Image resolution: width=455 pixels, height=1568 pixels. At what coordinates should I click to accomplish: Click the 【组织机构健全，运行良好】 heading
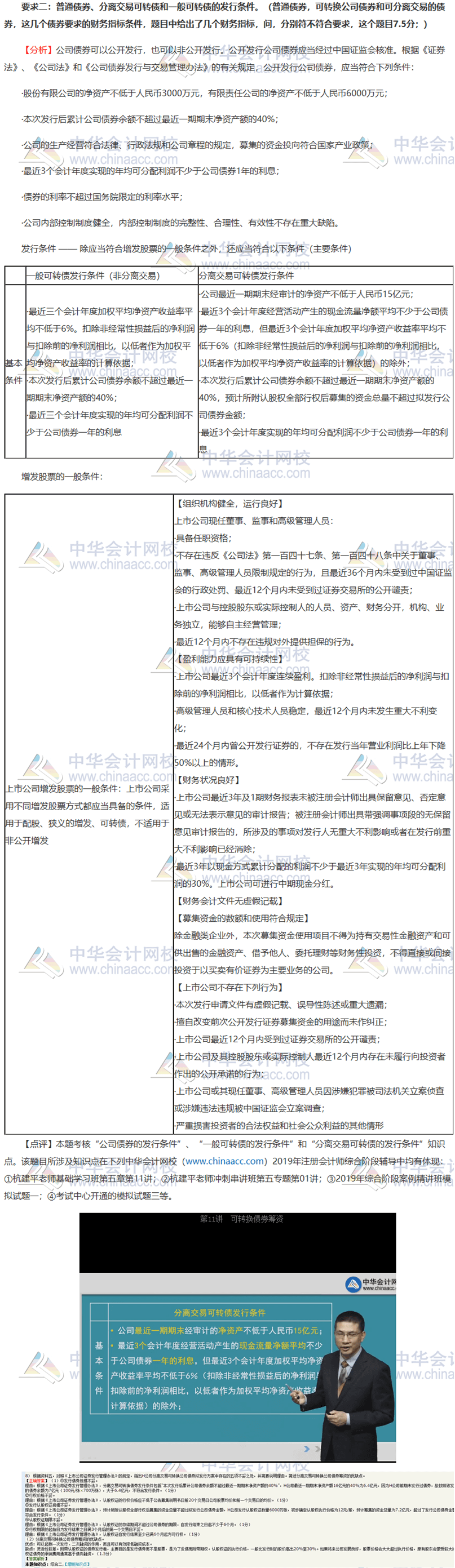tap(229, 503)
